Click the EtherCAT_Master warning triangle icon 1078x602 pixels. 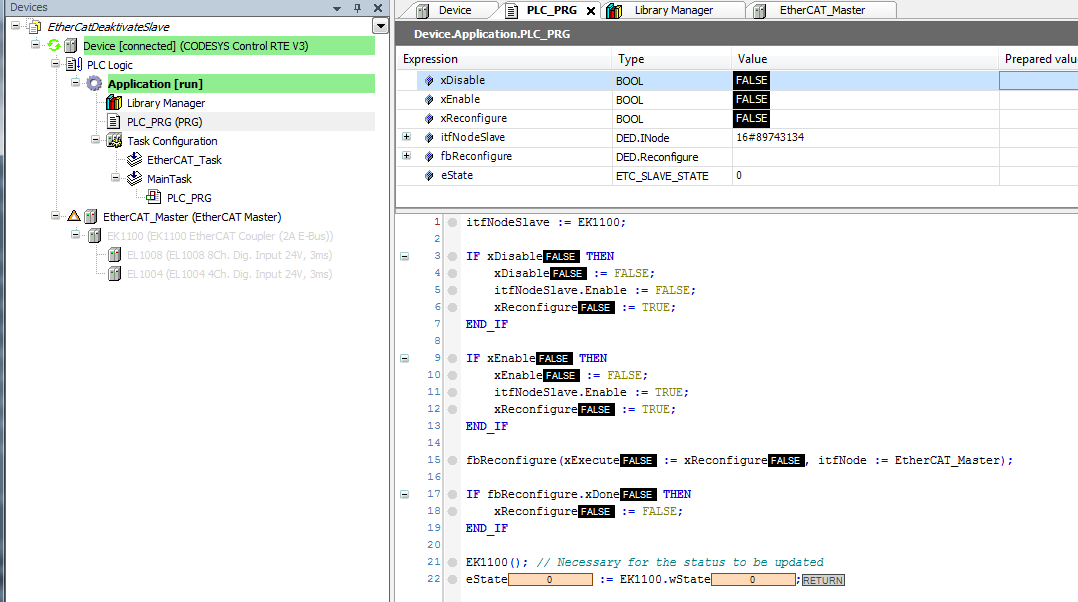click(73, 217)
